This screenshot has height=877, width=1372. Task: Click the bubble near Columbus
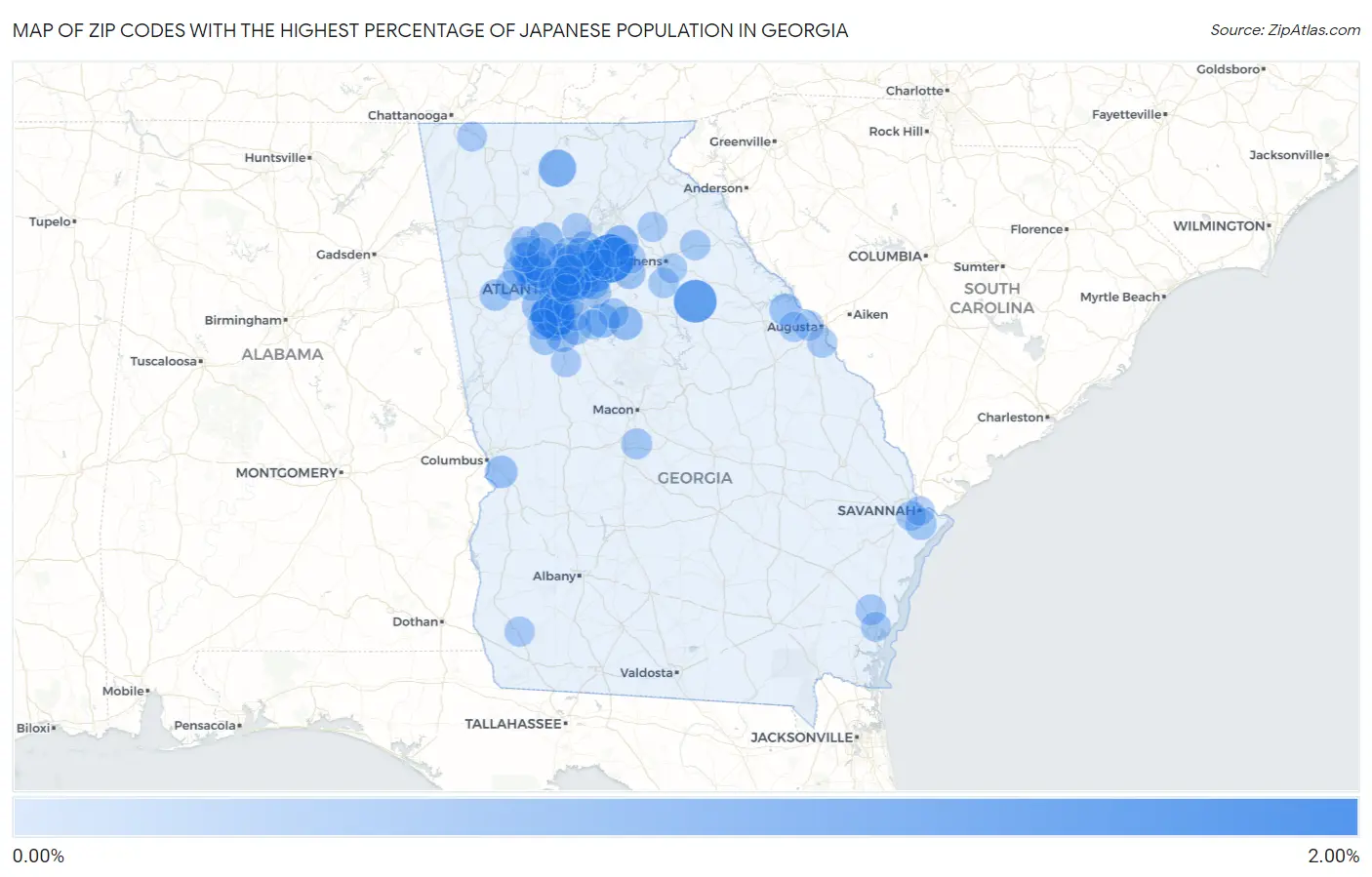click(x=501, y=472)
